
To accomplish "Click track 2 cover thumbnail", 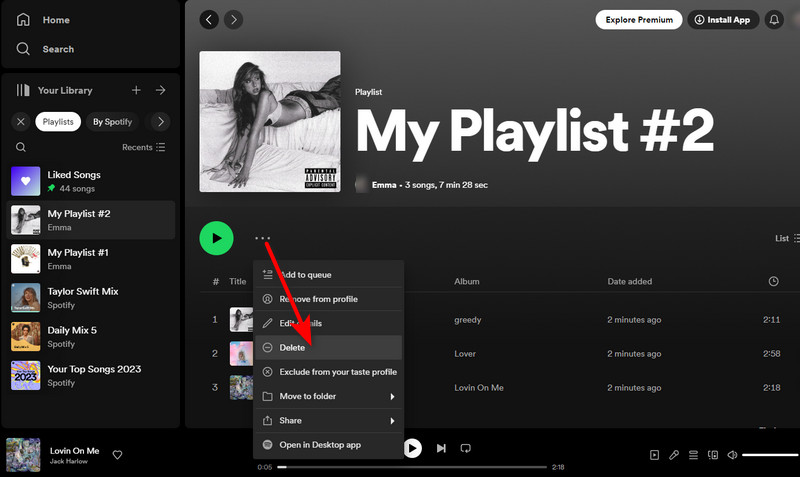I will point(241,354).
